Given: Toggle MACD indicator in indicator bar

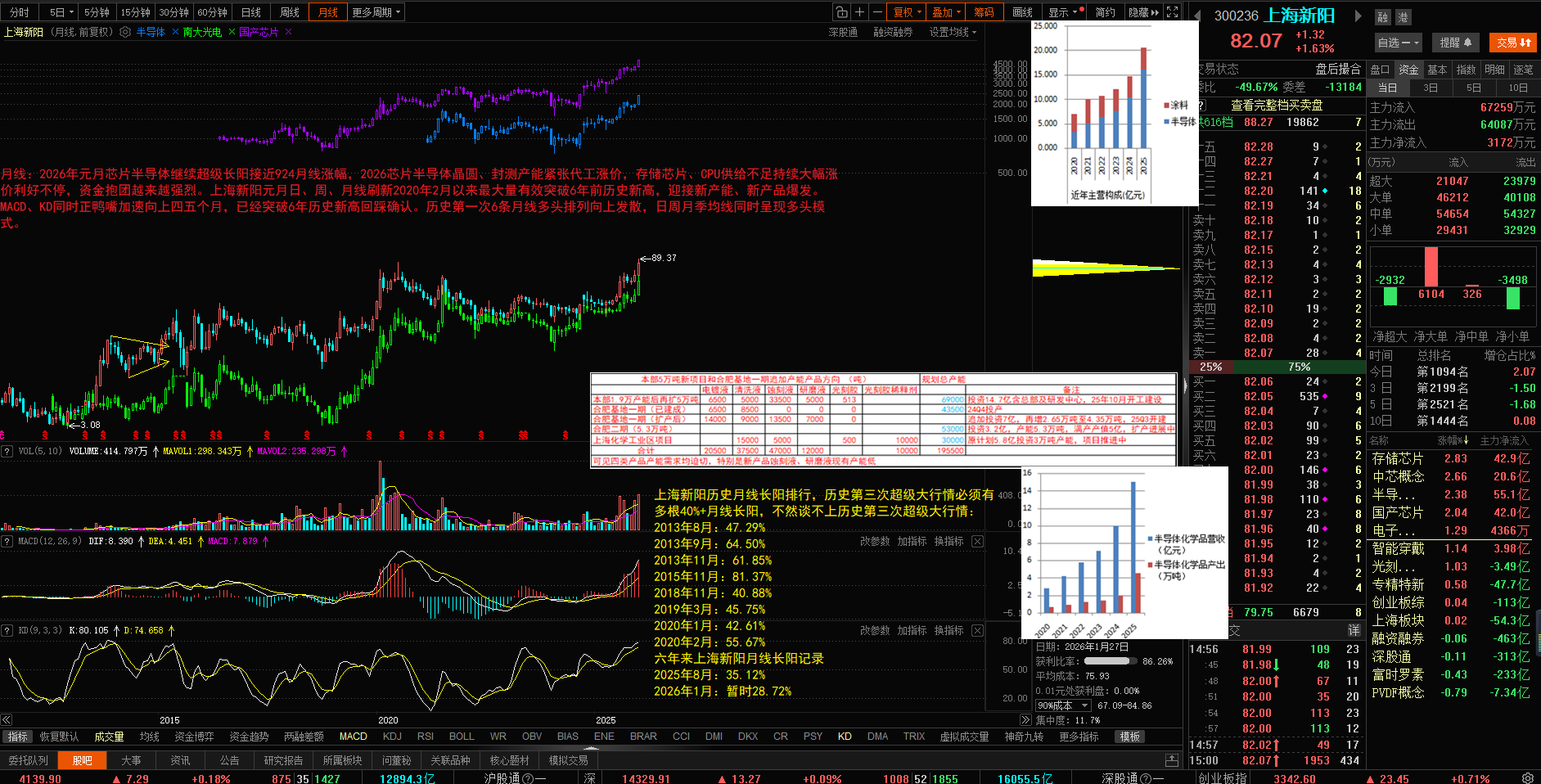Looking at the screenshot, I should pyautogui.click(x=354, y=737).
